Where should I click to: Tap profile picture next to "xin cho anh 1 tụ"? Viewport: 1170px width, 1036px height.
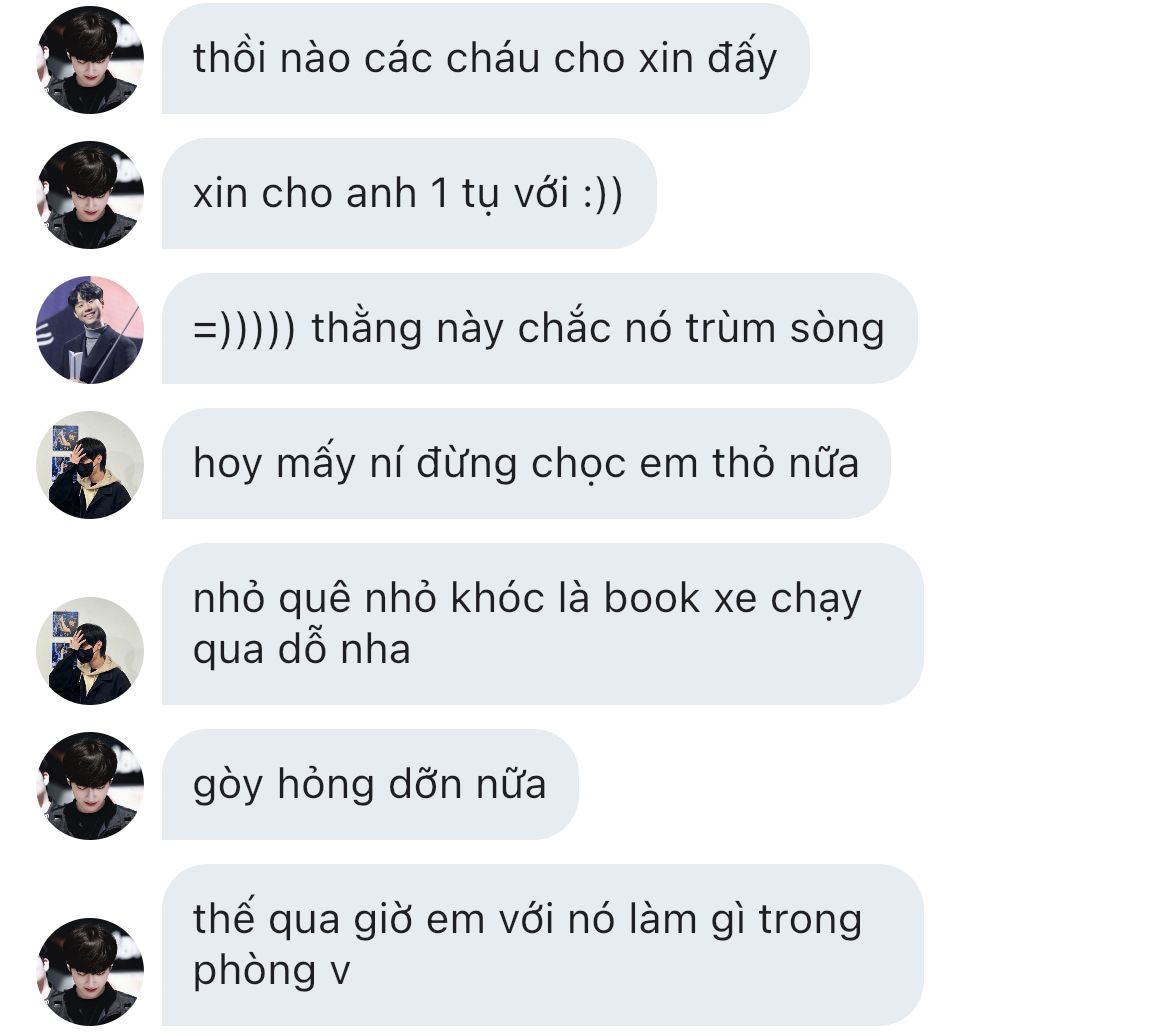[90, 195]
